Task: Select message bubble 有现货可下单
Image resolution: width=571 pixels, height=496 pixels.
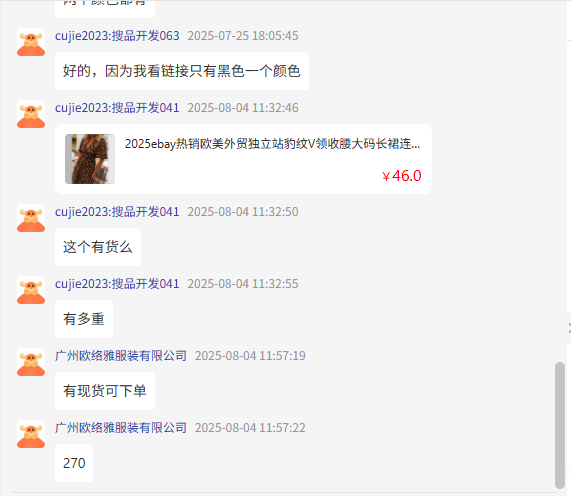Action: [x=105, y=391]
